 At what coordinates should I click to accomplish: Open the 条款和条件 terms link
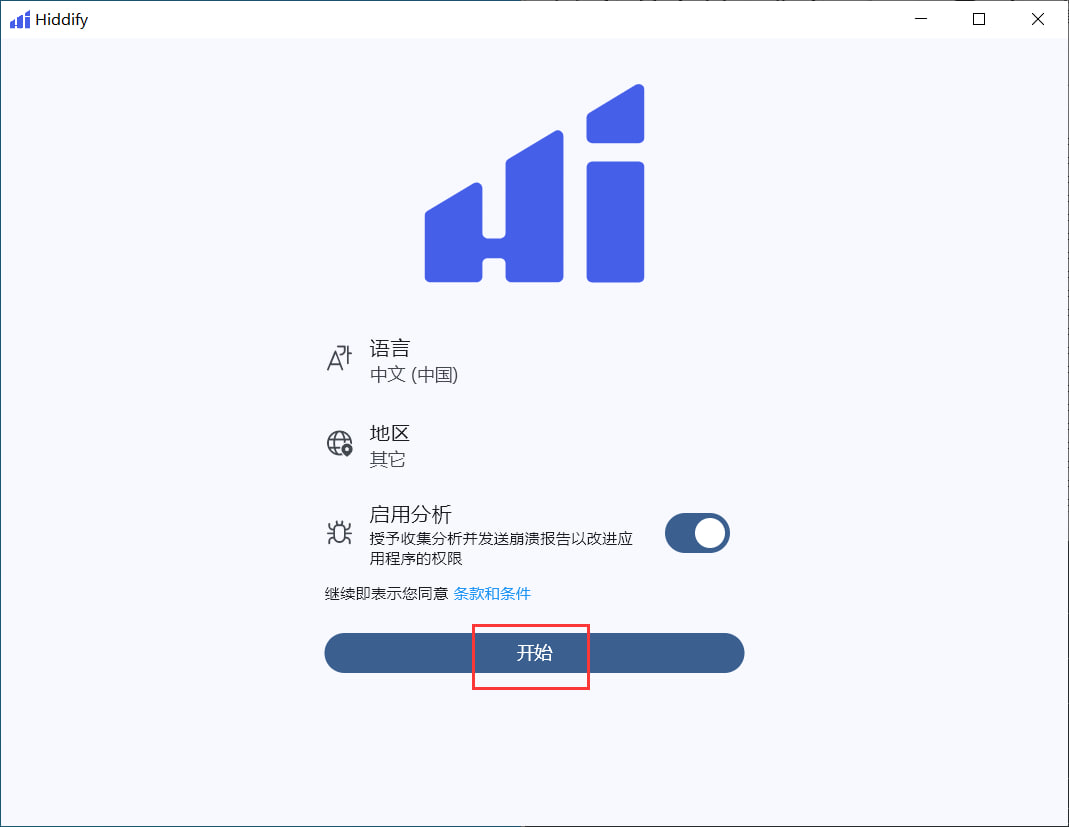tap(492, 594)
